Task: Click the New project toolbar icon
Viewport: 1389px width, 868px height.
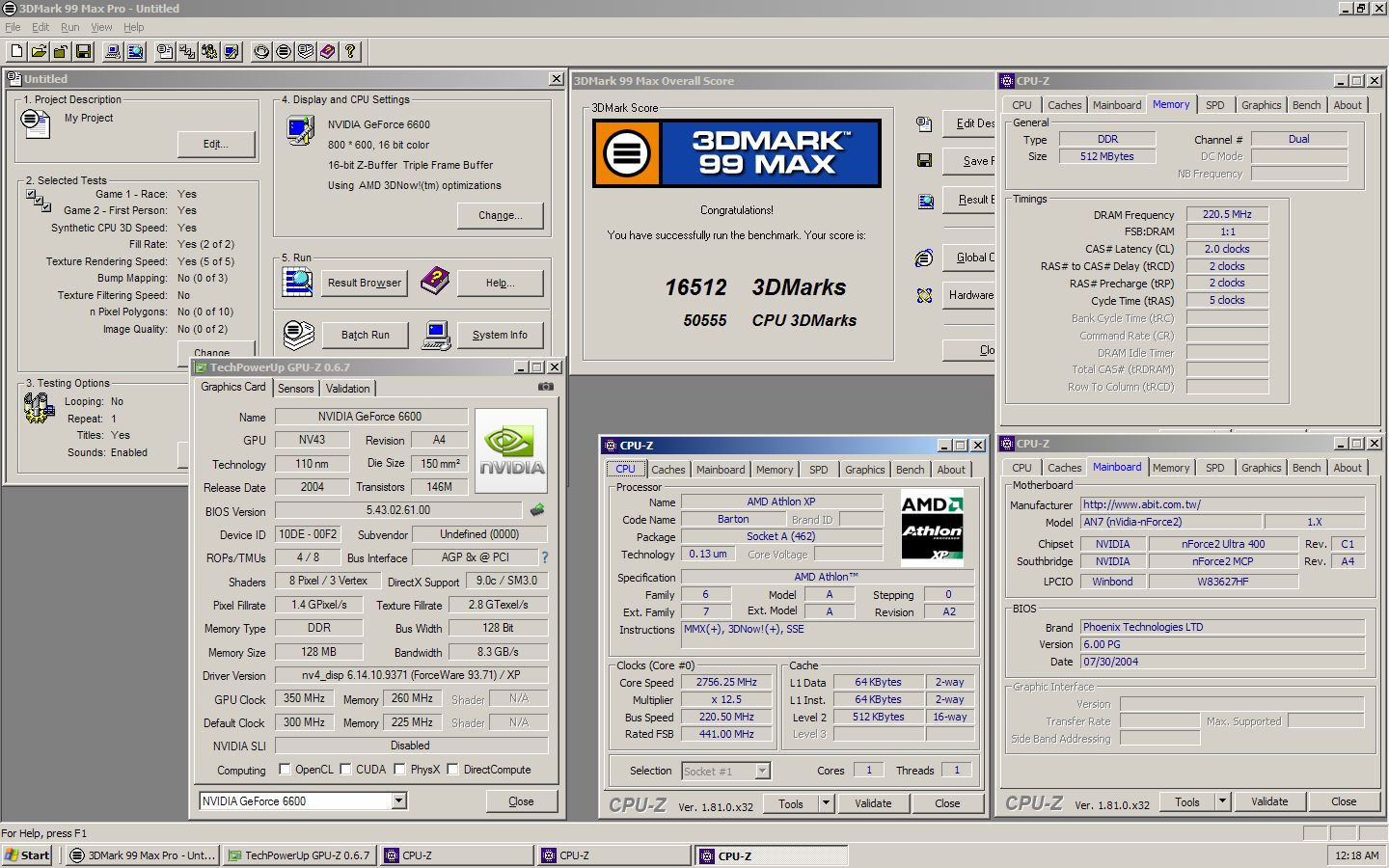Action: [x=16, y=52]
